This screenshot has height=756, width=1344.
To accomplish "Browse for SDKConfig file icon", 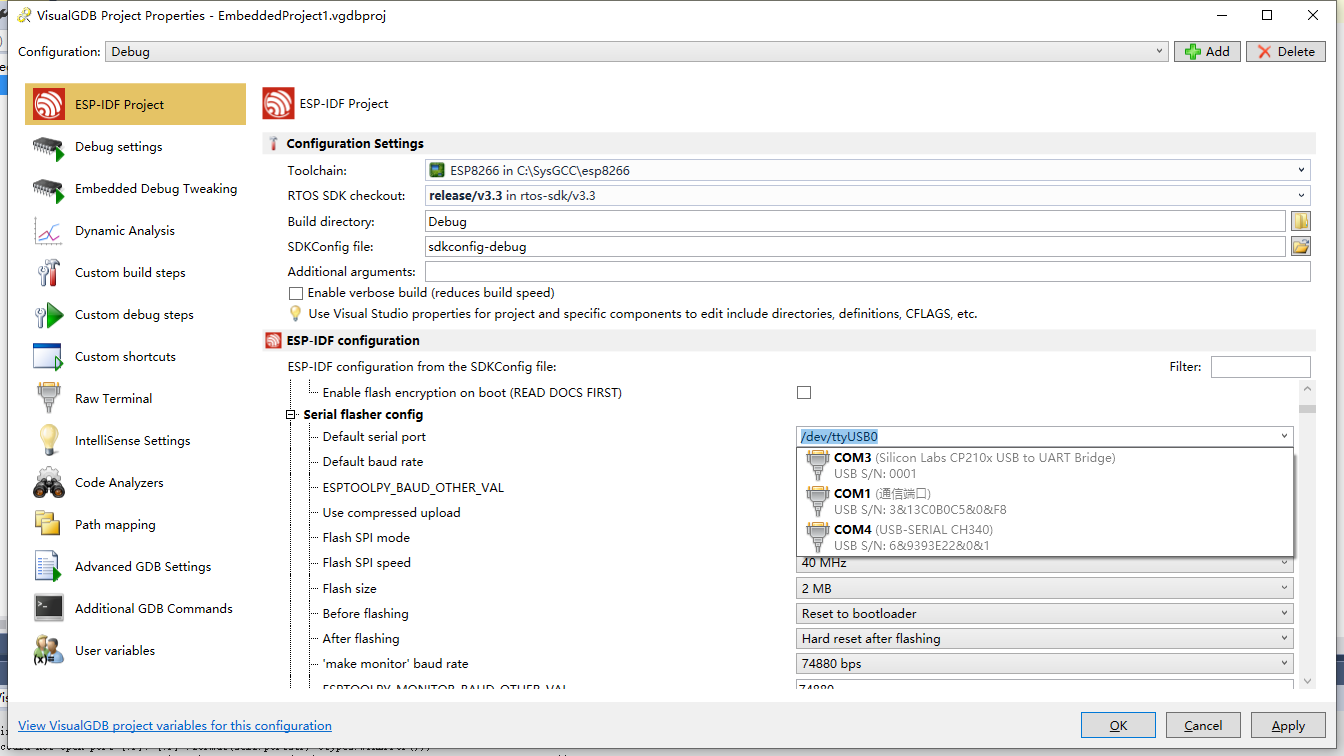I will (1300, 246).
